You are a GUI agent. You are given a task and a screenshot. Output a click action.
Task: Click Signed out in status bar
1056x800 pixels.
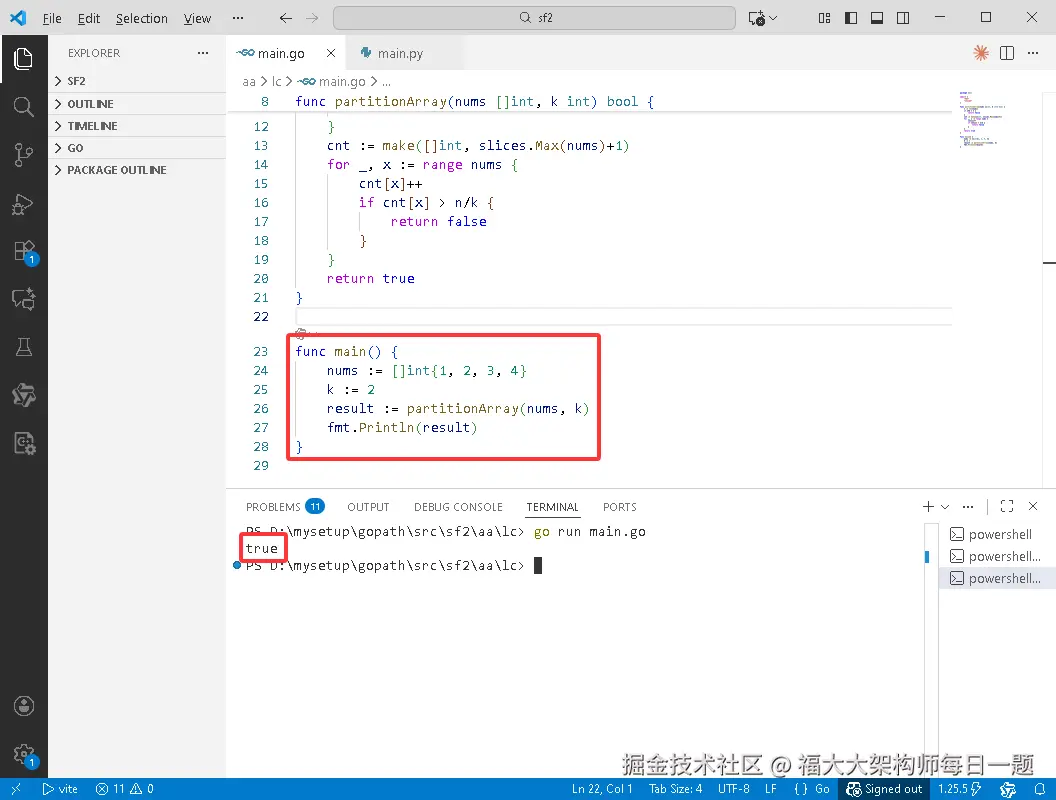click(x=884, y=789)
